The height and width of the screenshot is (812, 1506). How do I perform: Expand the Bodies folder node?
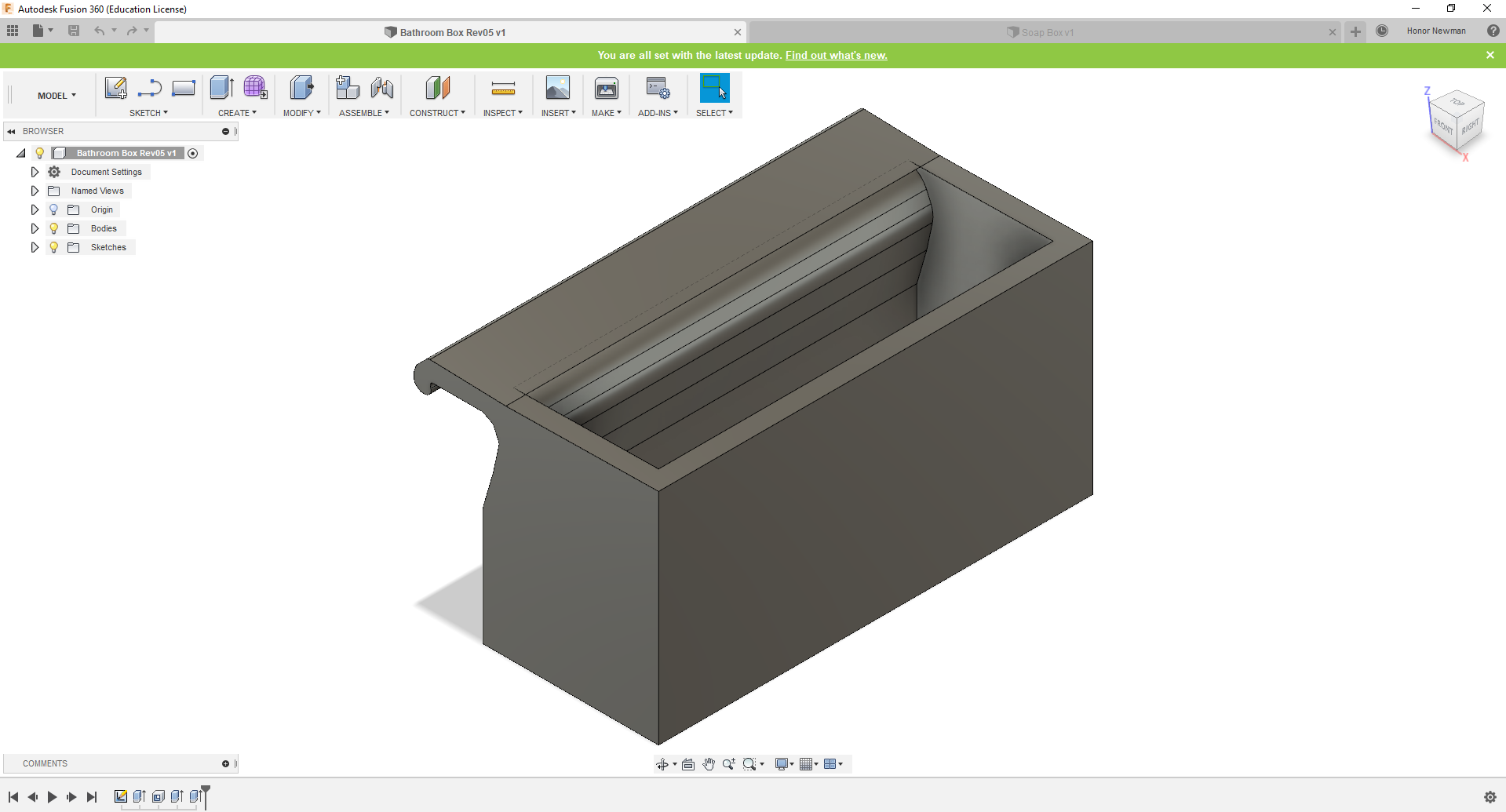[x=35, y=228]
